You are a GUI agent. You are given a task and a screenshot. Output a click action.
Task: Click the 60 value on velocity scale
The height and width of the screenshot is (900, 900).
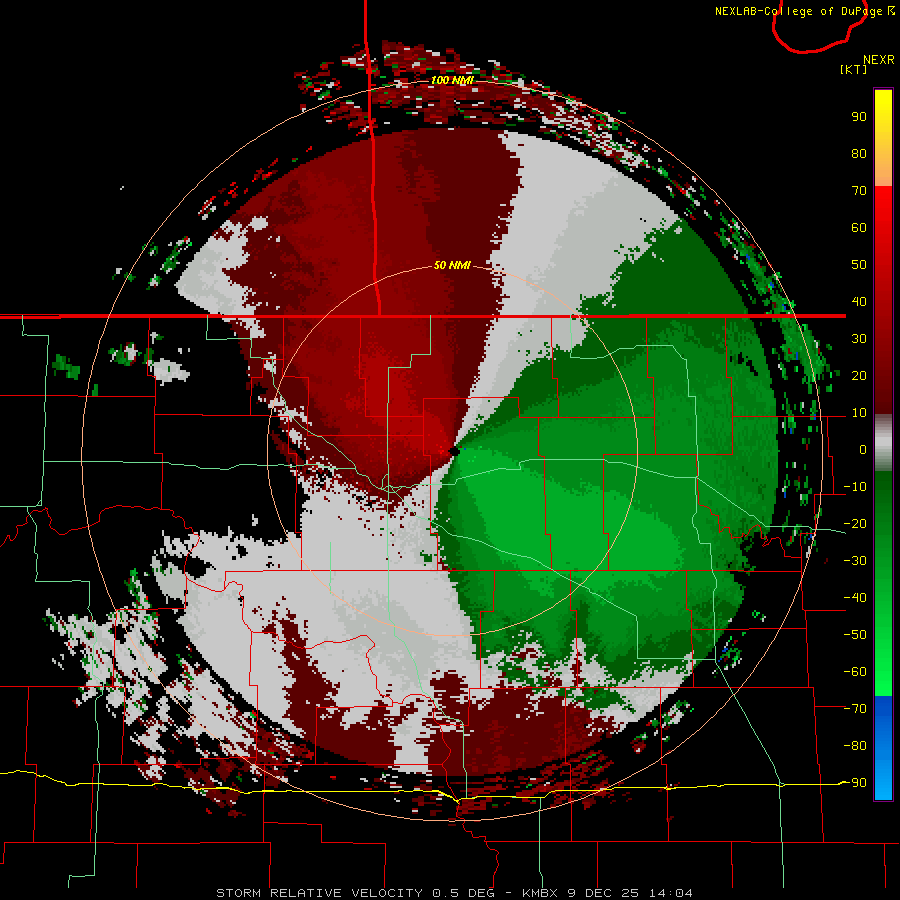point(859,228)
